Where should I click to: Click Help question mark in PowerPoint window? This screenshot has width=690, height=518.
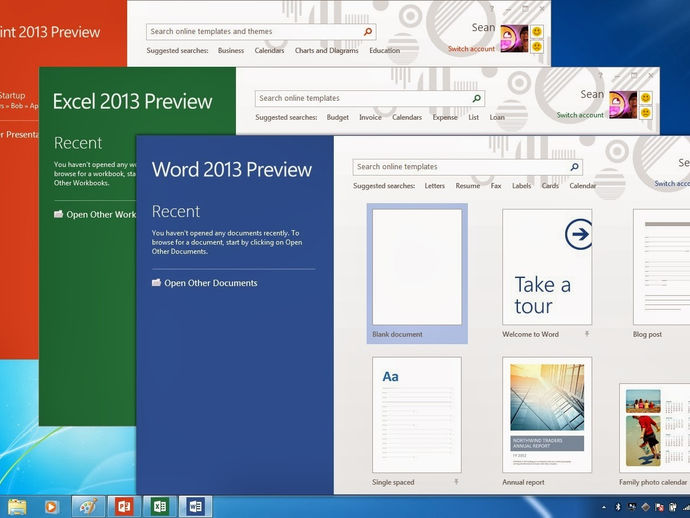pos(492,9)
